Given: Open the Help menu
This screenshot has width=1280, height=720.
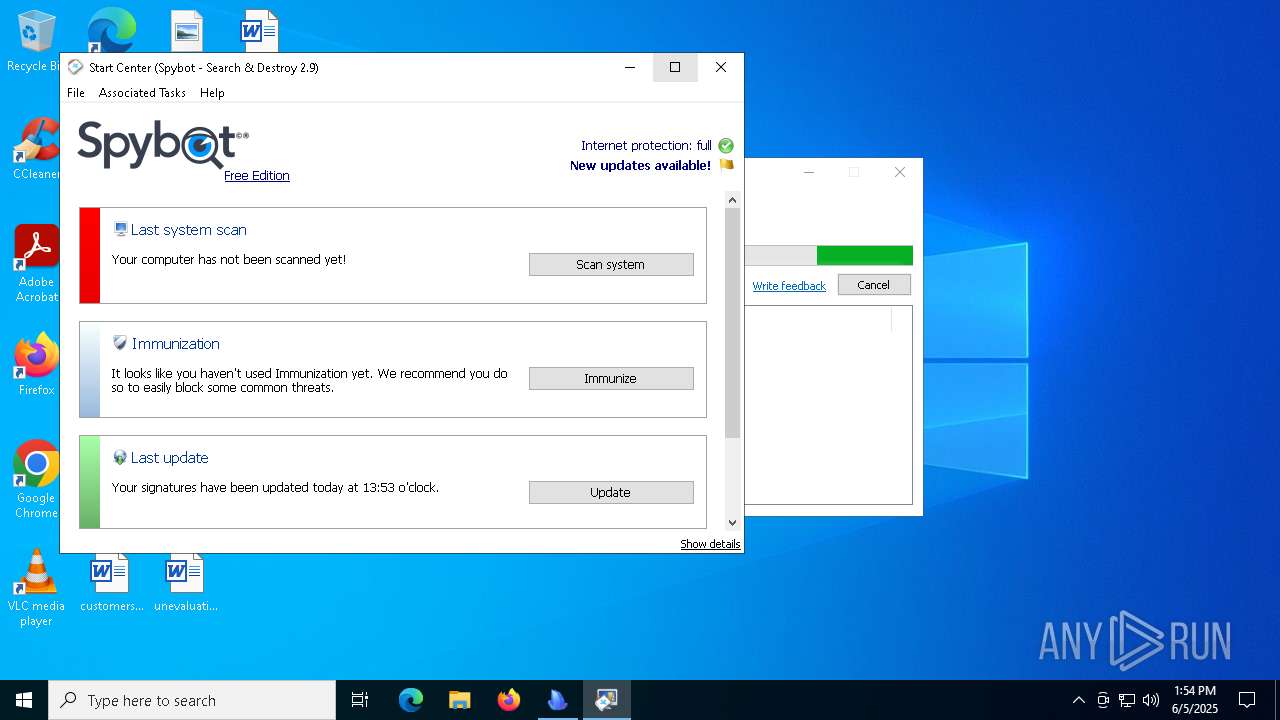Looking at the screenshot, I should click(x=212, y=93).
